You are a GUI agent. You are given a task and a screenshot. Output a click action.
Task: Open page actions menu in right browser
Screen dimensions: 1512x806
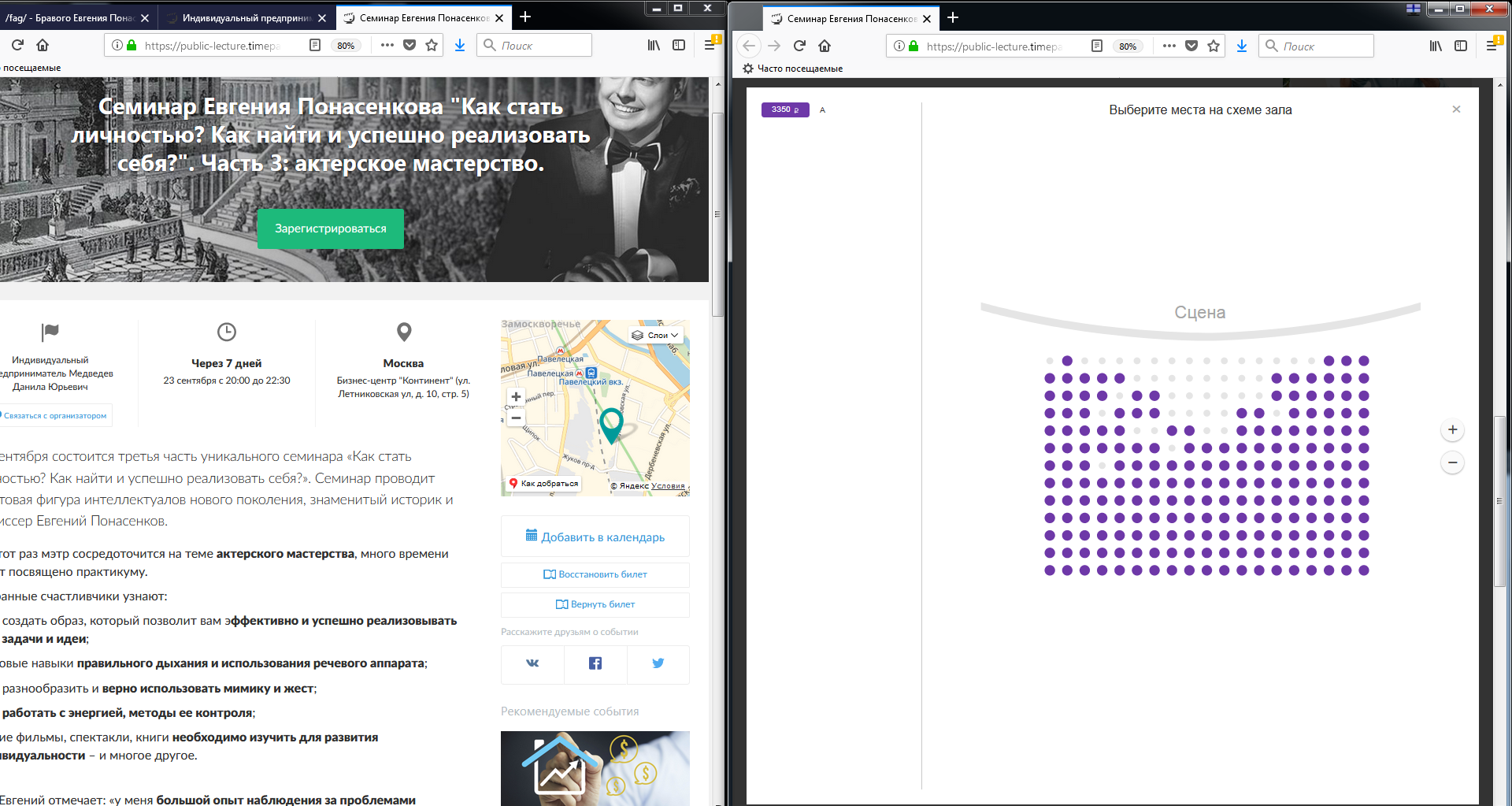pos(1169,46)
